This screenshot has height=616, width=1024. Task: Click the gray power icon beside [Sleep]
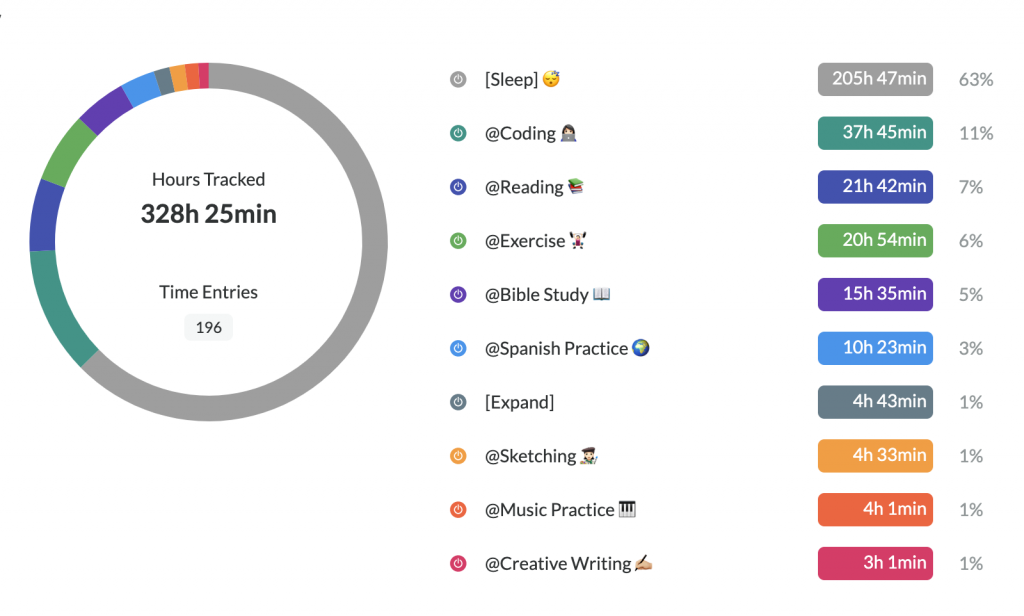(x=458, y=80)
